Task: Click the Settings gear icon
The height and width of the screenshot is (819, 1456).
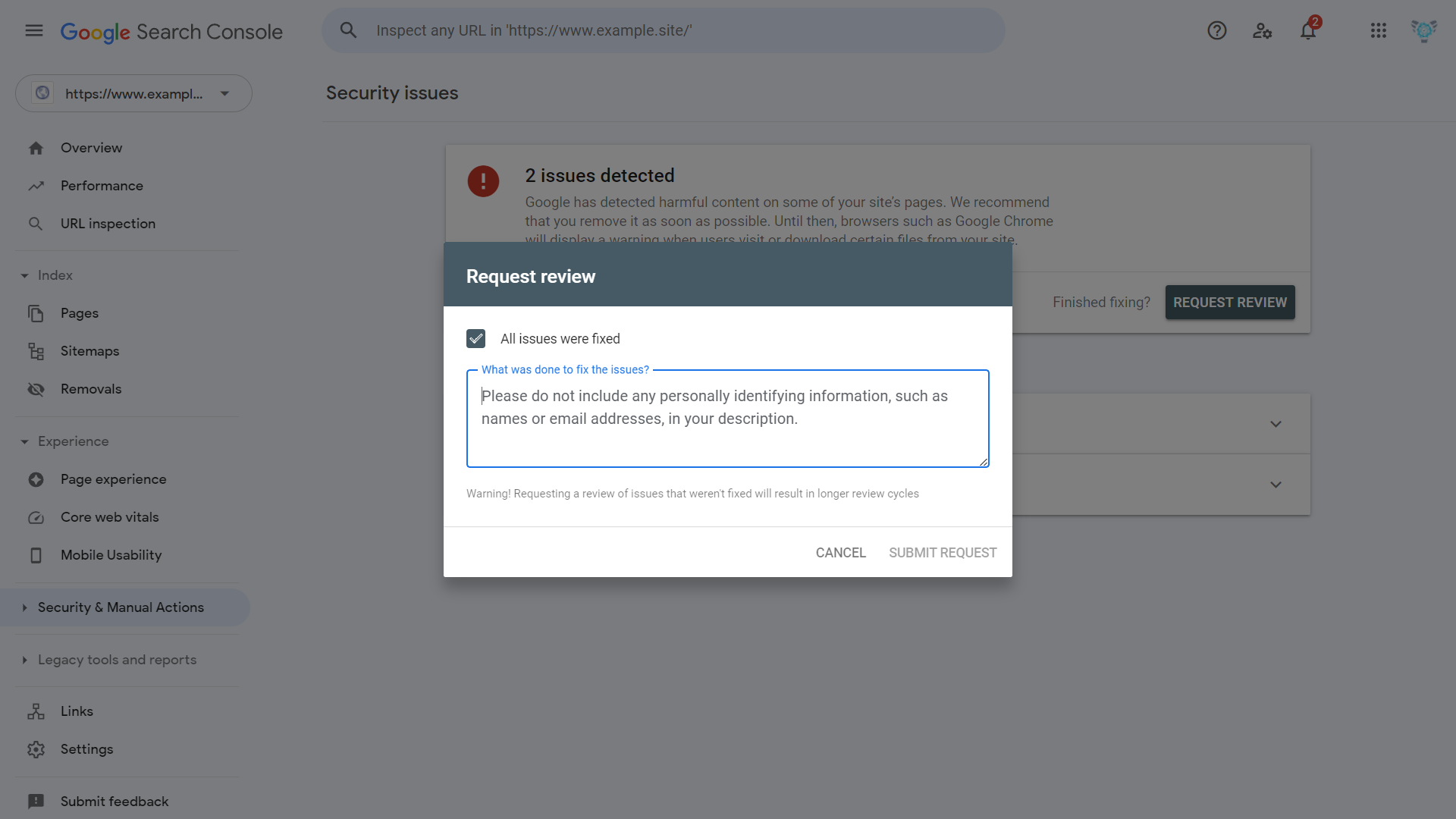Action: pyautogui.click(x=36, y=749)
